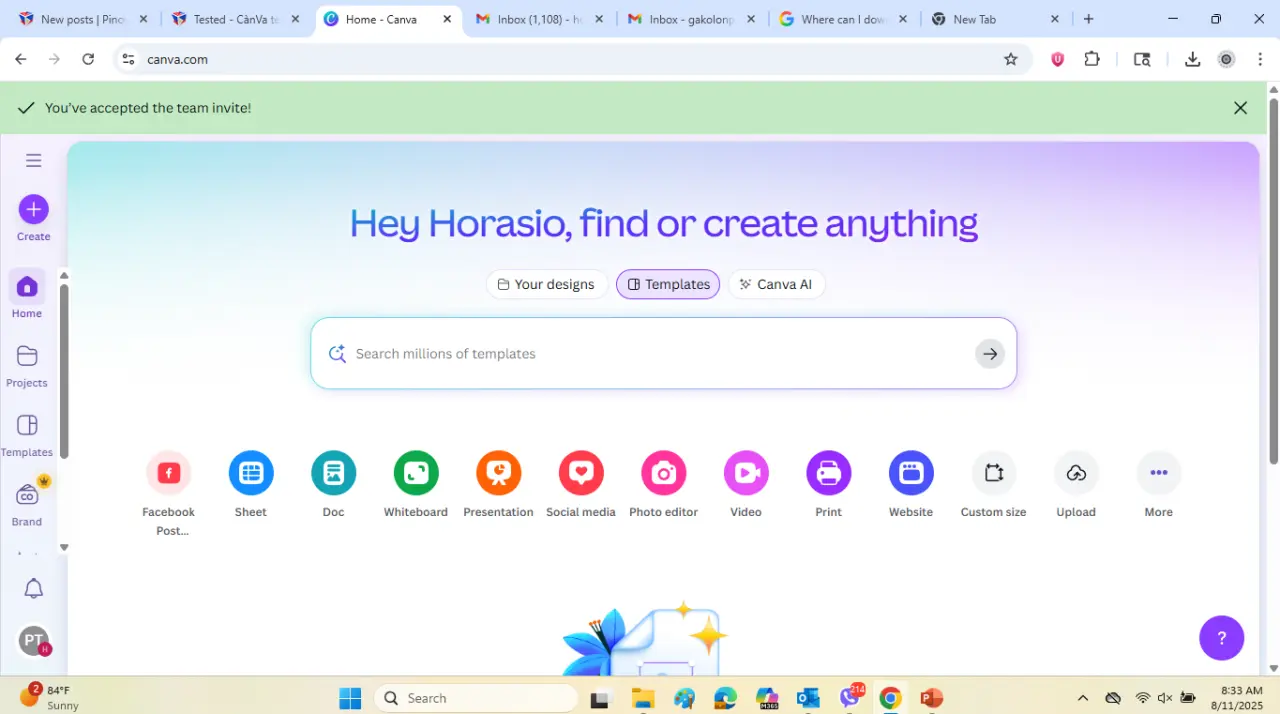1280x714 pixels.
Task: Go to Home in the sidebar
Action: [x=27, y=295]
